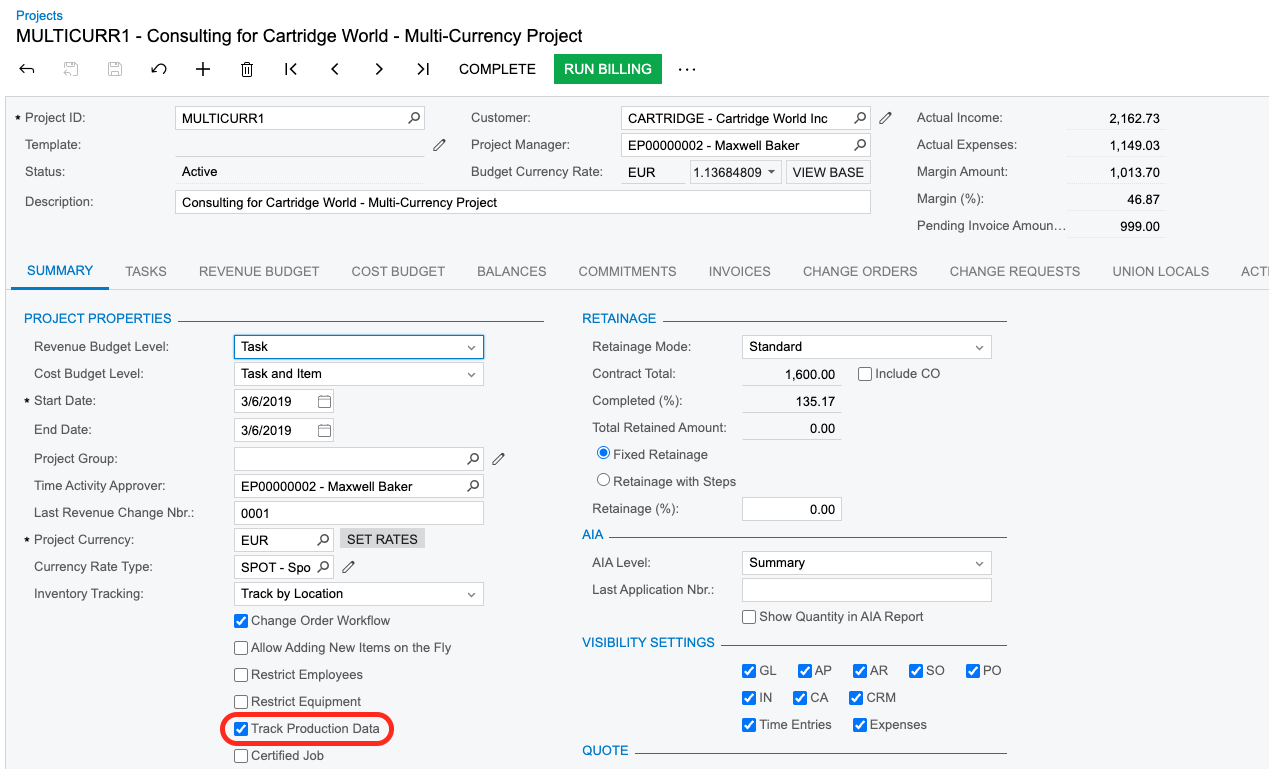This screenshot has height=769, width=1269.
Task: Open the Retainage Mode dropdown
Action: pos(979,347)
